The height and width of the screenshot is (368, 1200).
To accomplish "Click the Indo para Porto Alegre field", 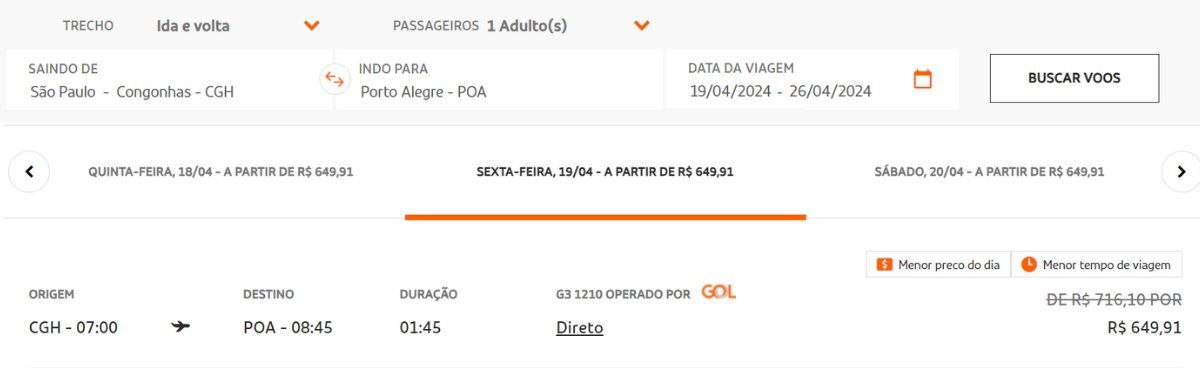I will [x=498, y=80].
